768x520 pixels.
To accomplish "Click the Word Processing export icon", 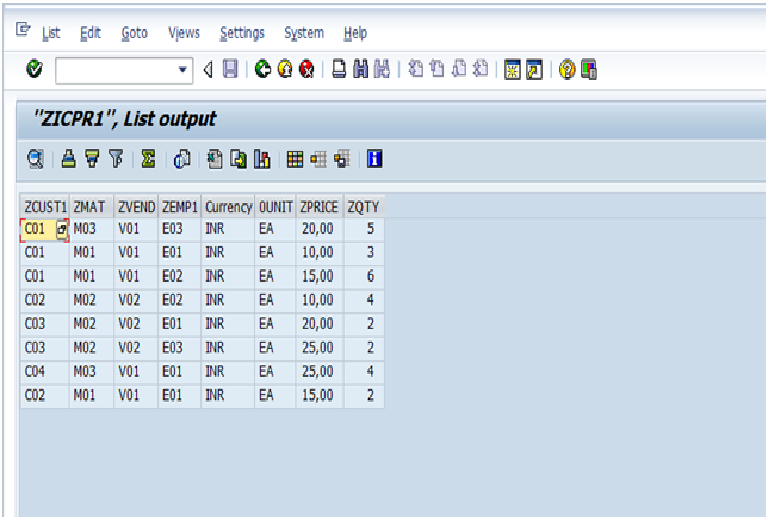I will click(215, 159).
